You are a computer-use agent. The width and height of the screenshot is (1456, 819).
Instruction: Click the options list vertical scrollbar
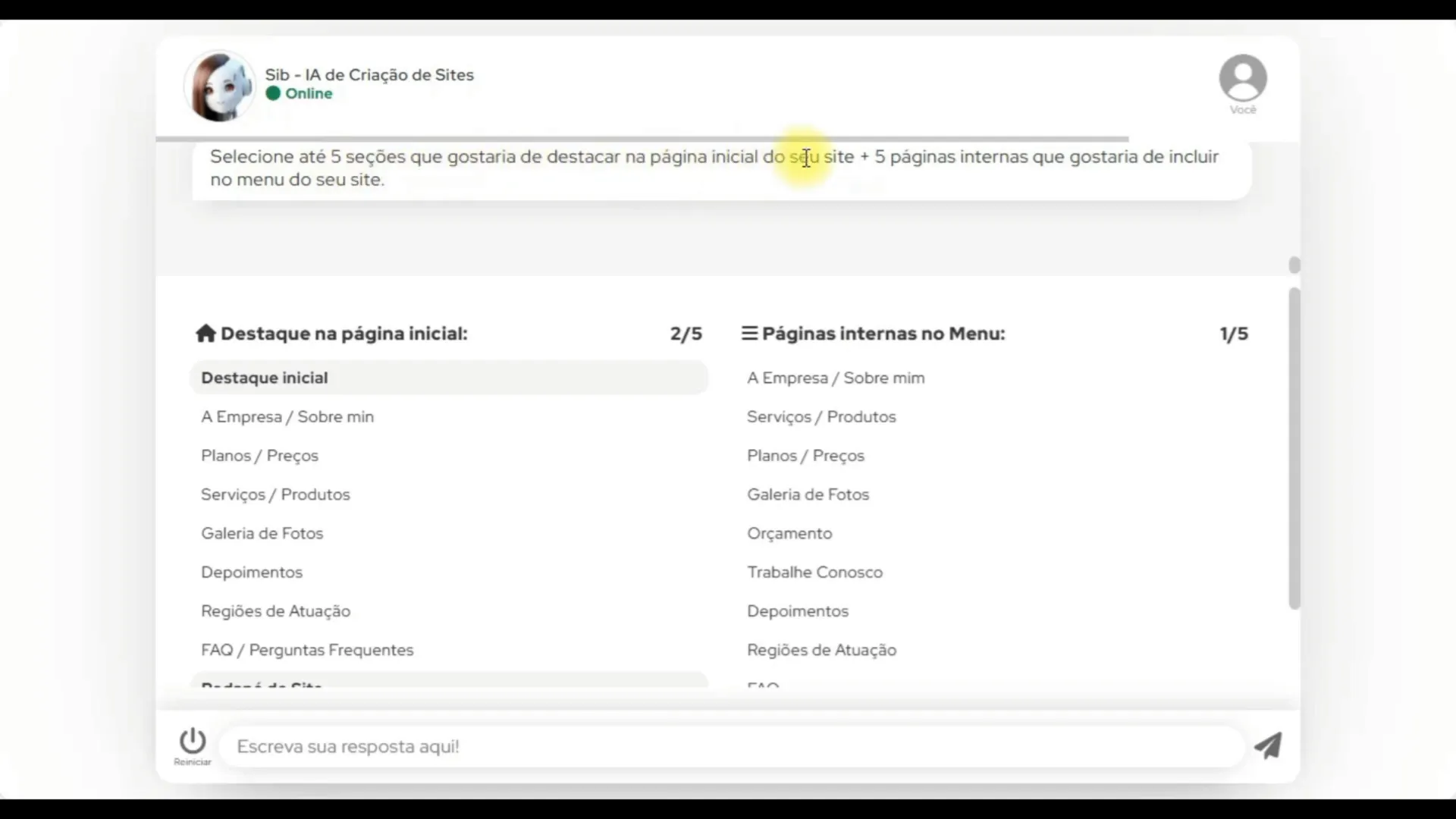click(1294, 447)
